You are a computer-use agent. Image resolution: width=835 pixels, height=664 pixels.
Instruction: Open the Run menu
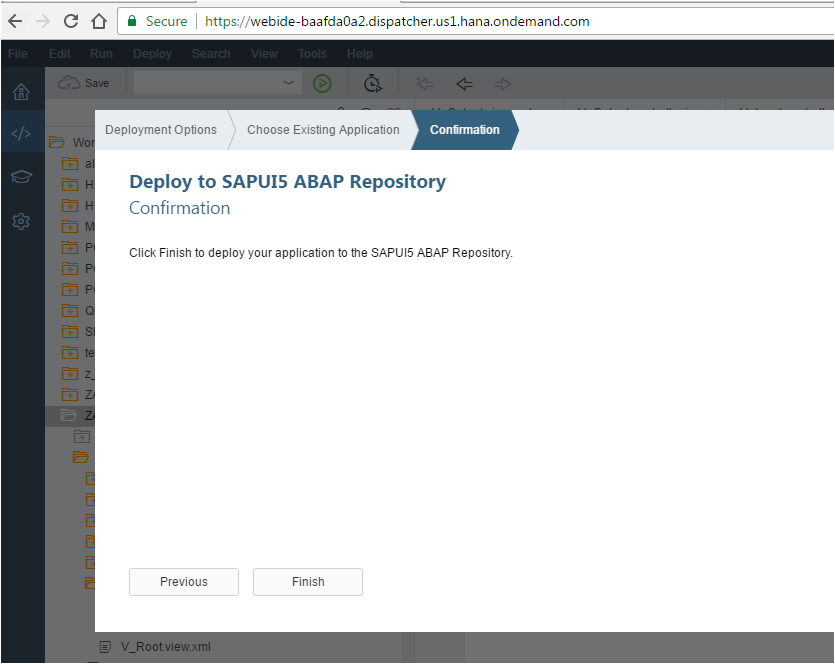click(101, 54)
